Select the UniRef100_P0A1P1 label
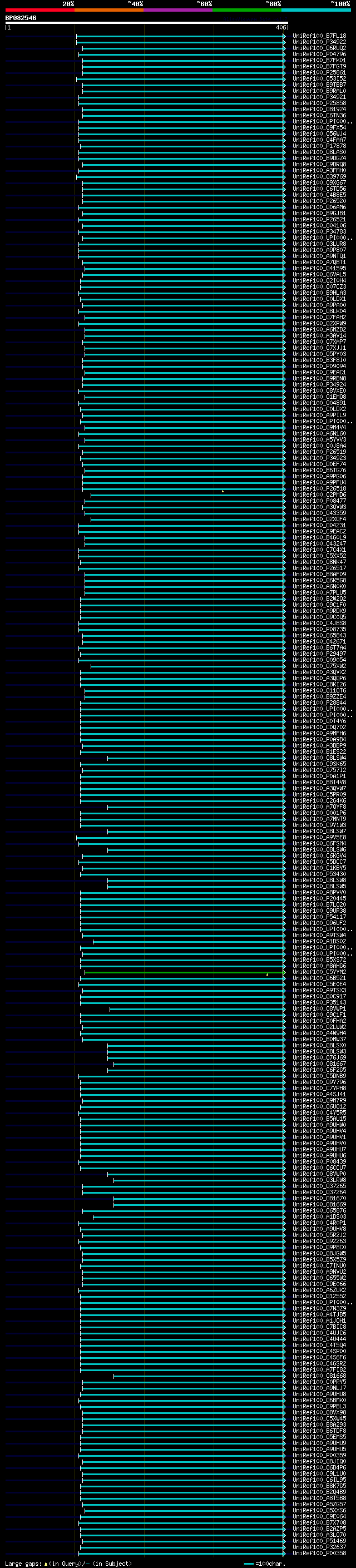This screenshot has height=1568, width=356. point(319,776)
